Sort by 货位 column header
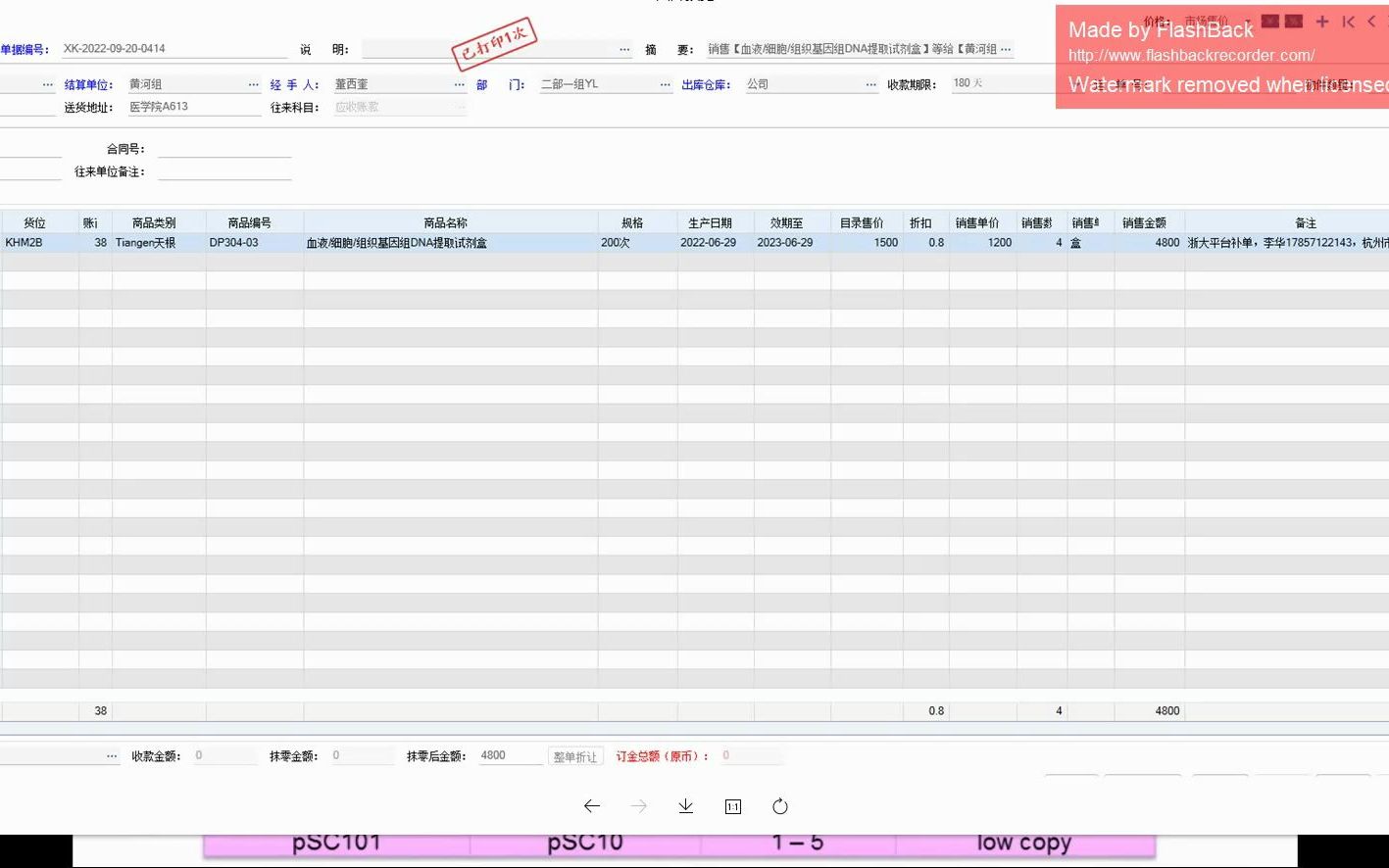The height and width of the screenshot is (868, 1389). (39, 223)
